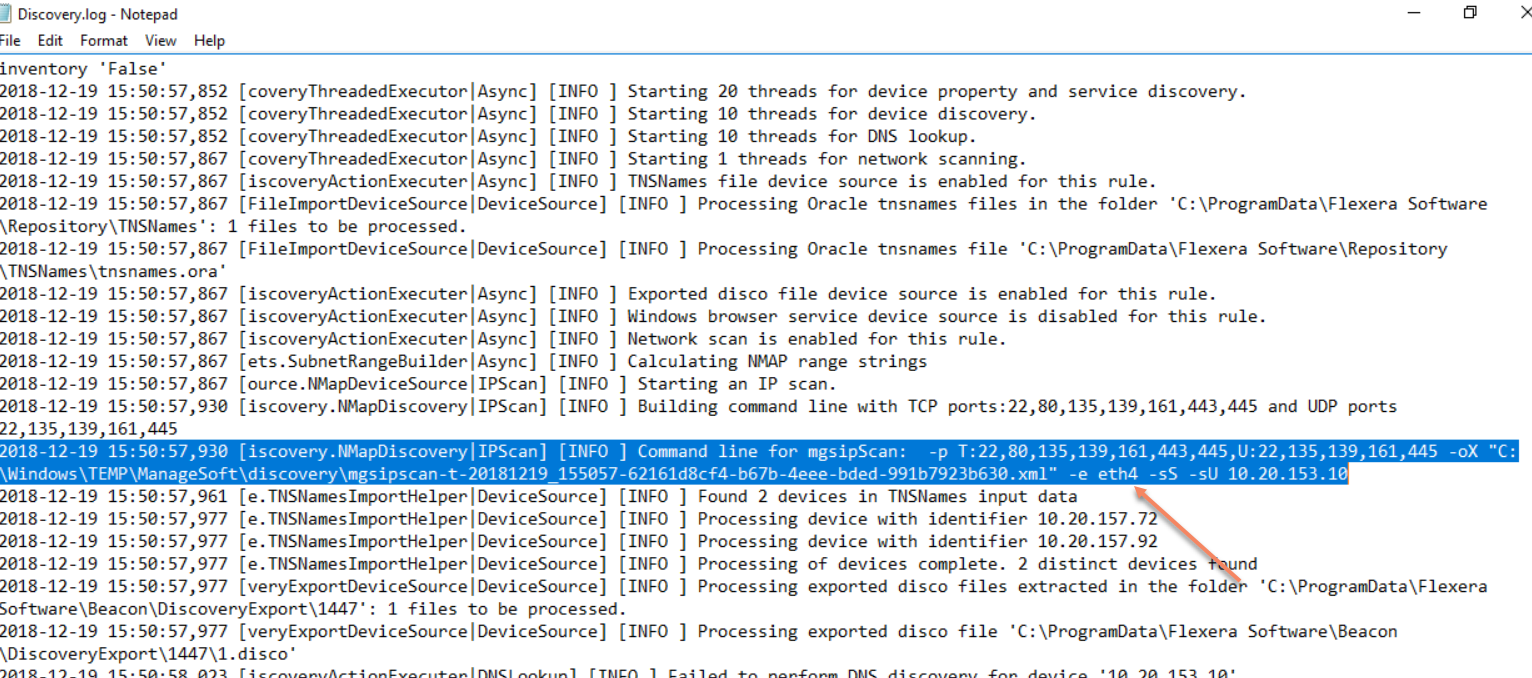This screenshot has width=1532, height=678.
Task: Click line "Starting 20 threads for device property"
Action: click(x=623, y=91)
